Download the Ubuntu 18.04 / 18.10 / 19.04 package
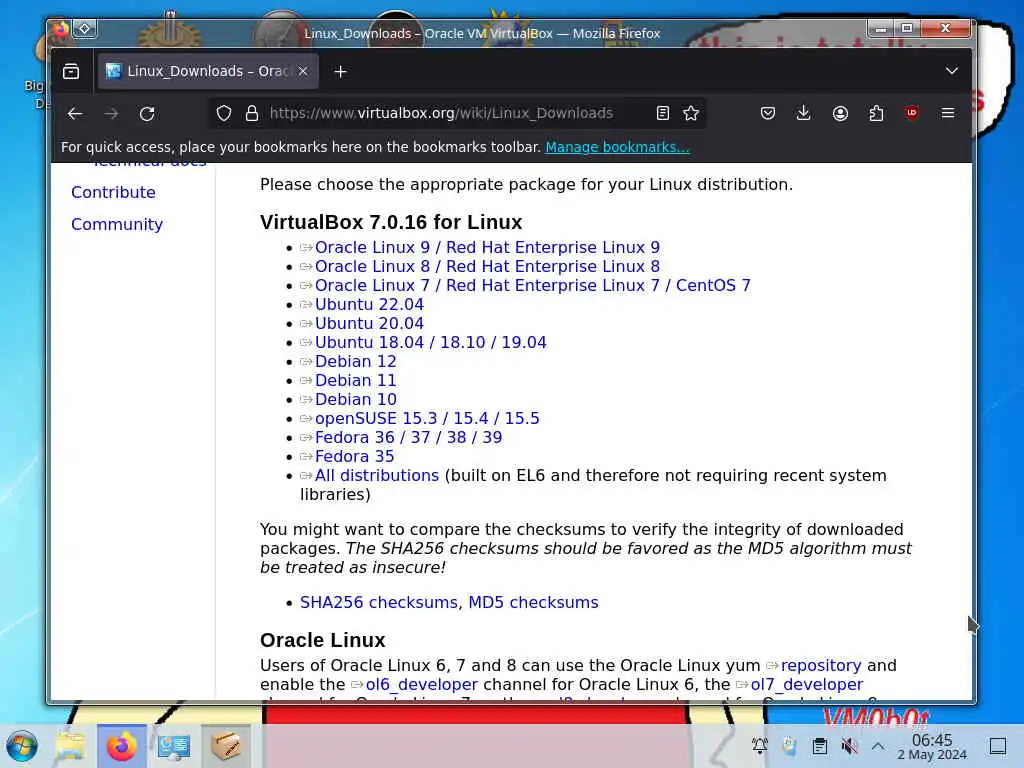Image resolution: width=1024 pixels, height=768 pixels. [431, 342]
